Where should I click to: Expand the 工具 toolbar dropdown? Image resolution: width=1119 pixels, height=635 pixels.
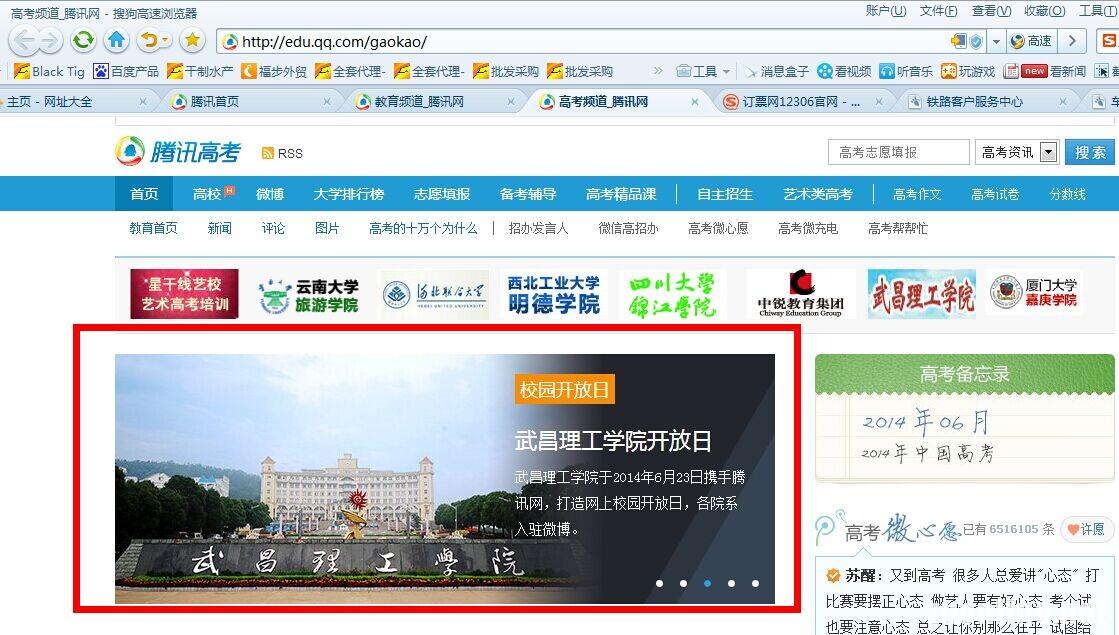point(725,72)
